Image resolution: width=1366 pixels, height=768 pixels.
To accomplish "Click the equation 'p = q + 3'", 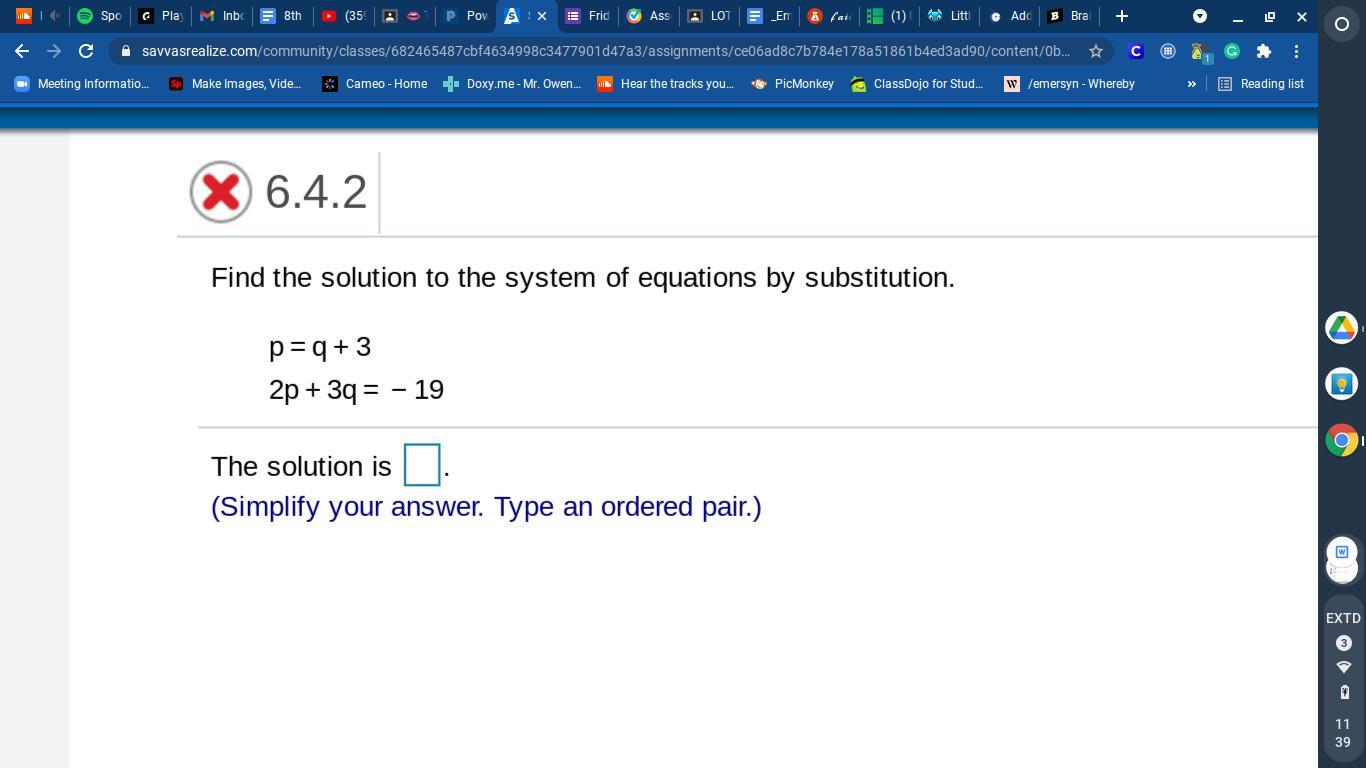I will (320, 347).
